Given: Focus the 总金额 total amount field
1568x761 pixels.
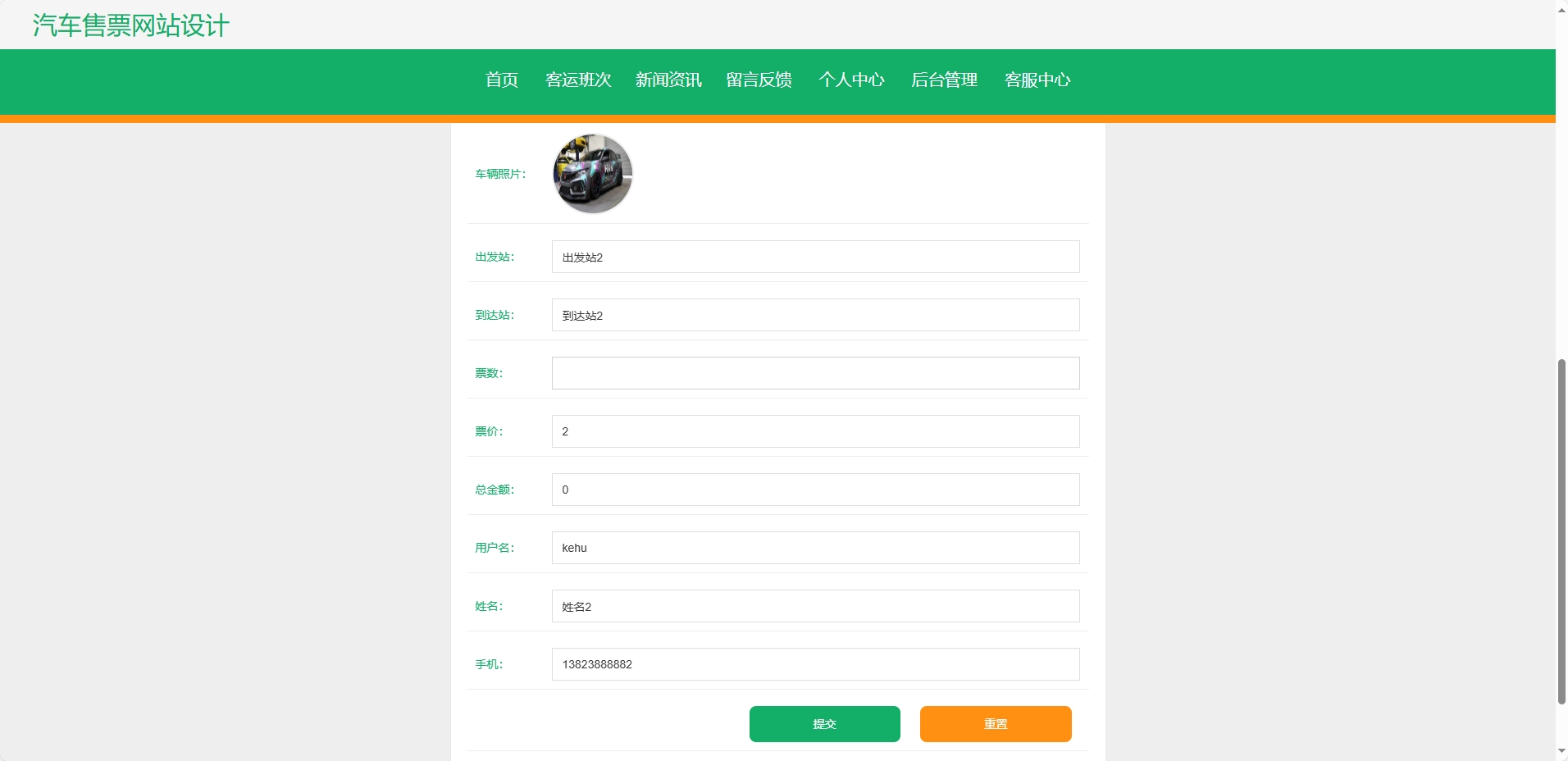Looking at the screenshot, I should click(815, 490).
